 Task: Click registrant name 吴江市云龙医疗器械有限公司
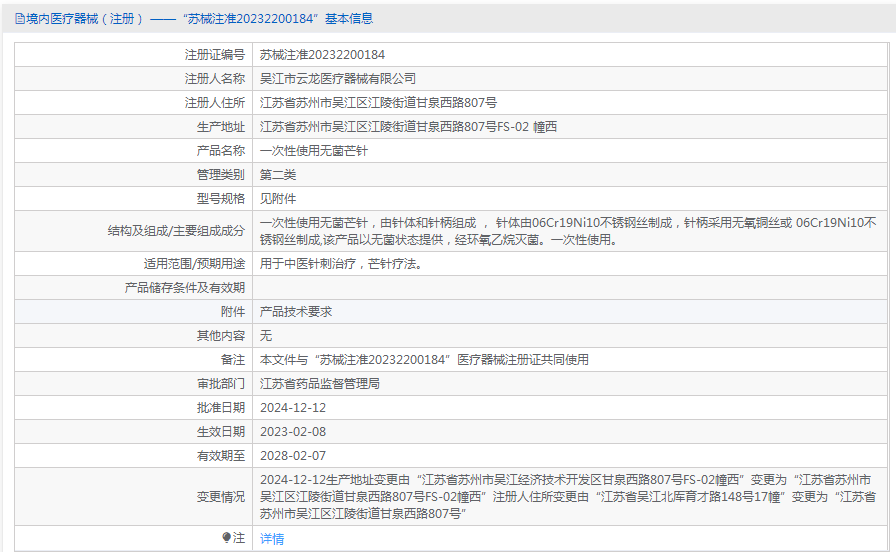point(338,79)
